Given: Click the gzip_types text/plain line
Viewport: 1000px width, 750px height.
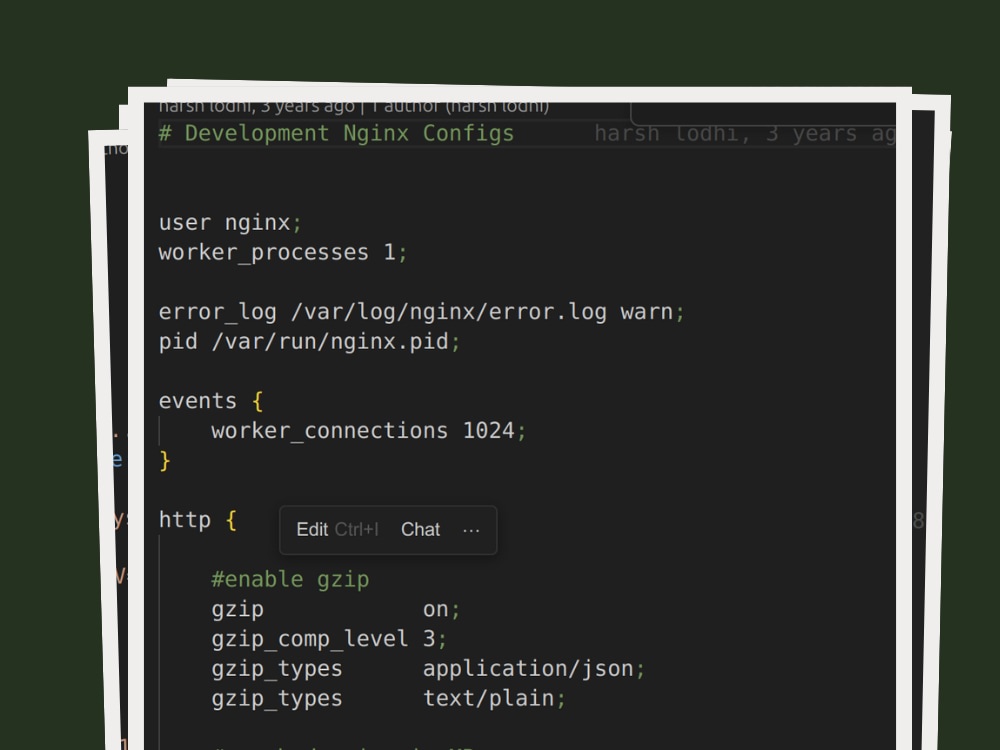Looking at the screenshot, I should pyautogui.click(x=388, y=698).
